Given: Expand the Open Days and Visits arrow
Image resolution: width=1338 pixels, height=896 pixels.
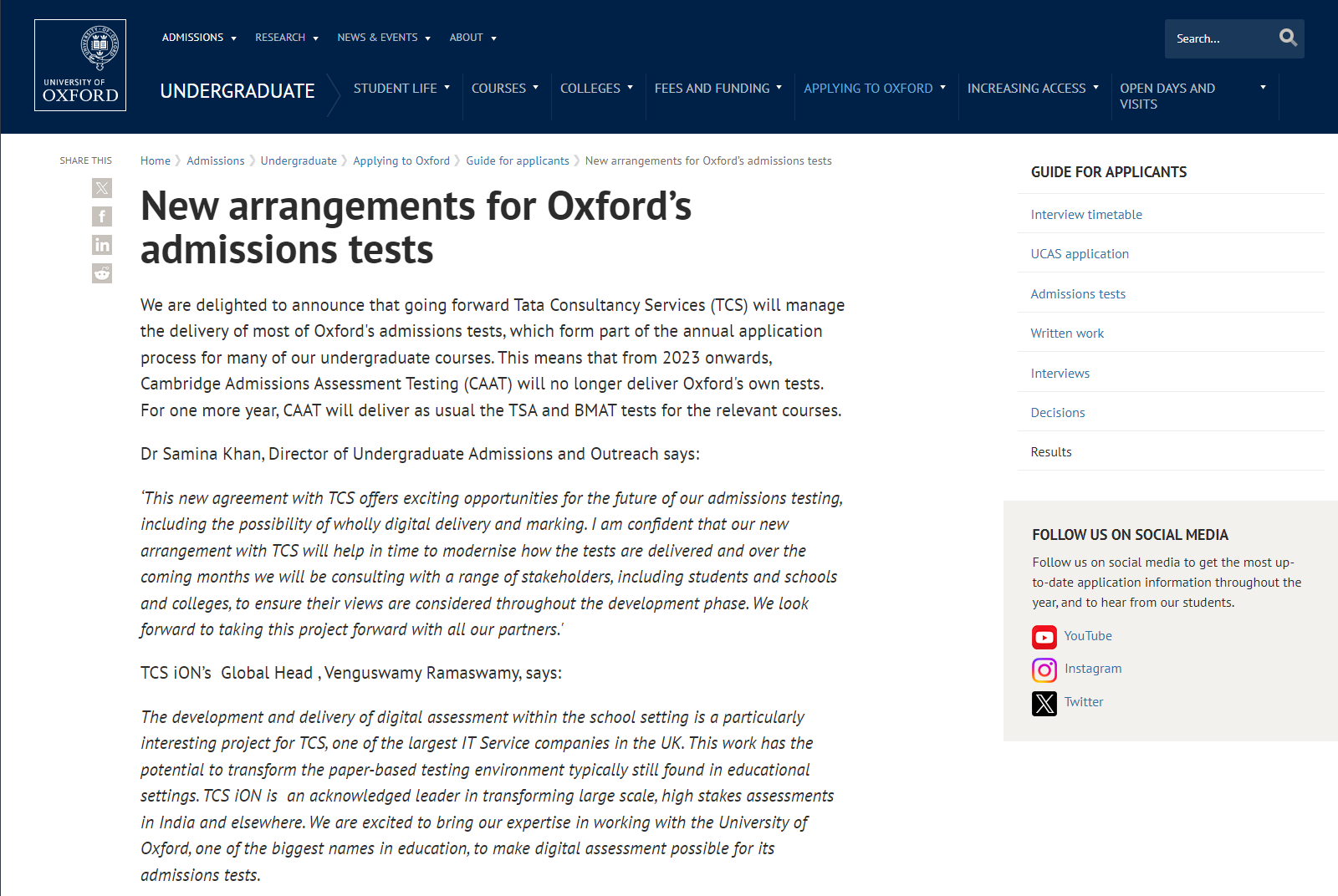Looking at the screenshot, I should pos(1263,87).
